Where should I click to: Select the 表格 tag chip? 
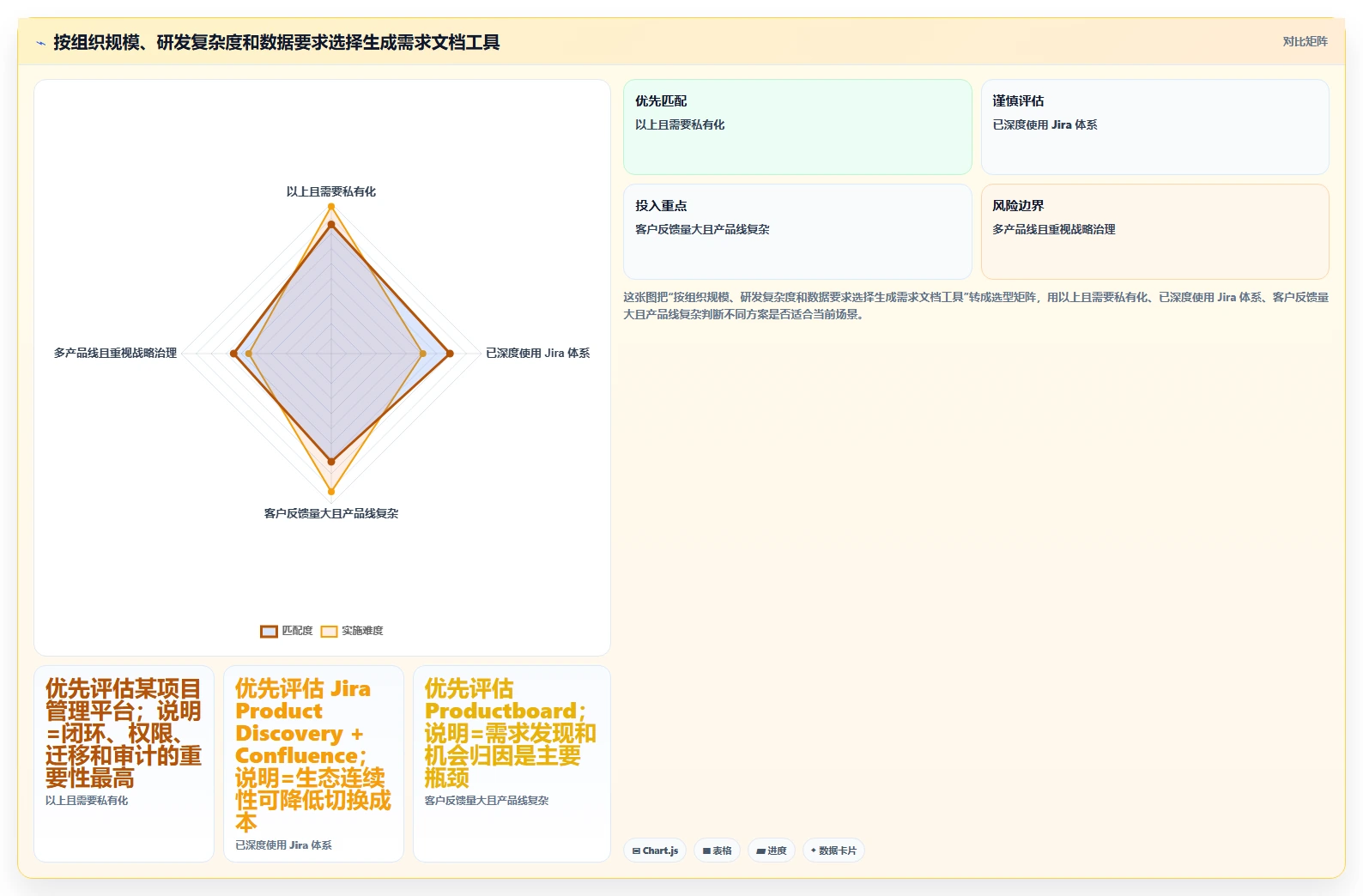[x=717, y=851]
